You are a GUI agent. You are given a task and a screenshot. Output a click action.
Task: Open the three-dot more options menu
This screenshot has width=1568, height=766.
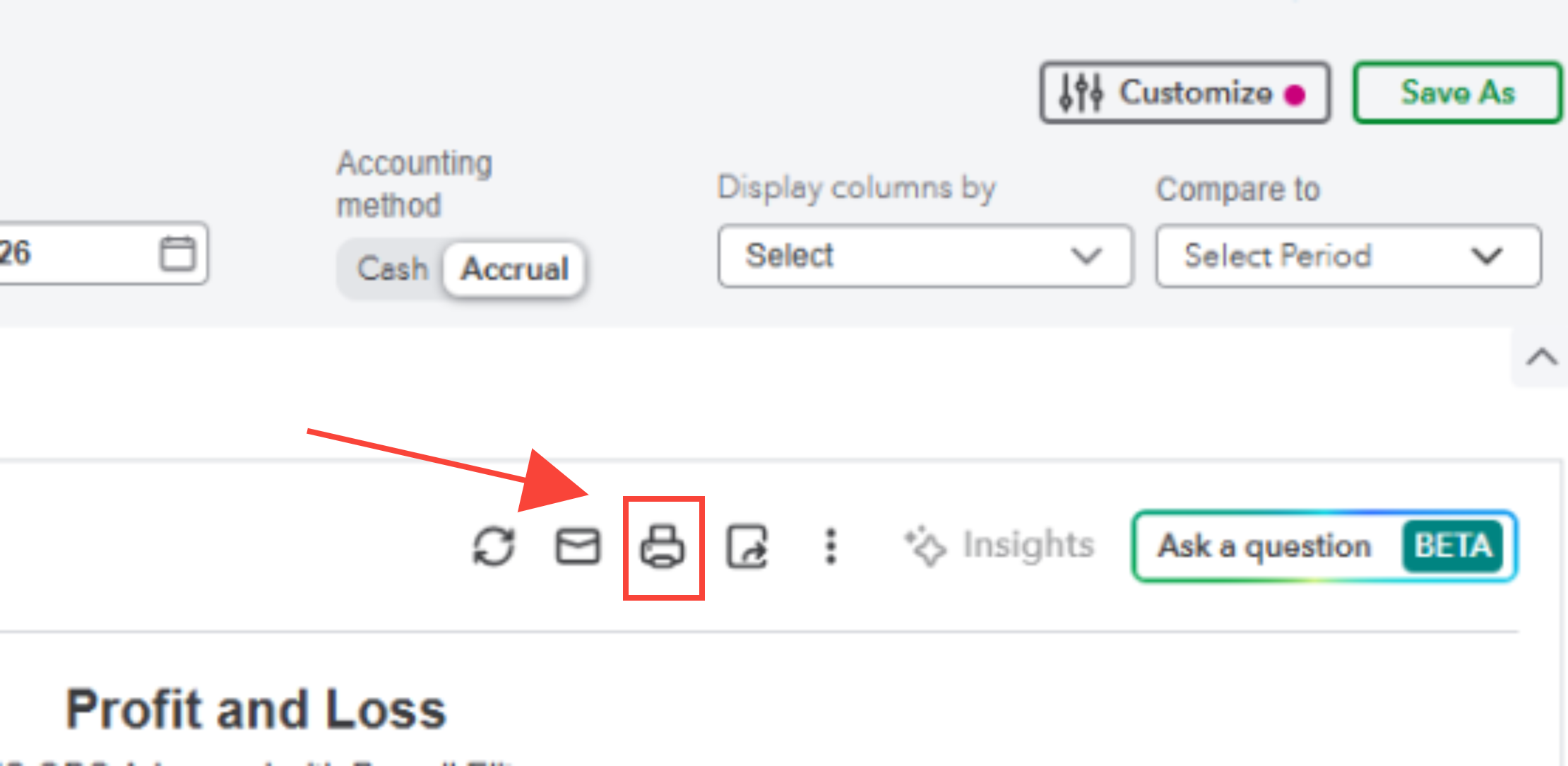coord(831,547)
